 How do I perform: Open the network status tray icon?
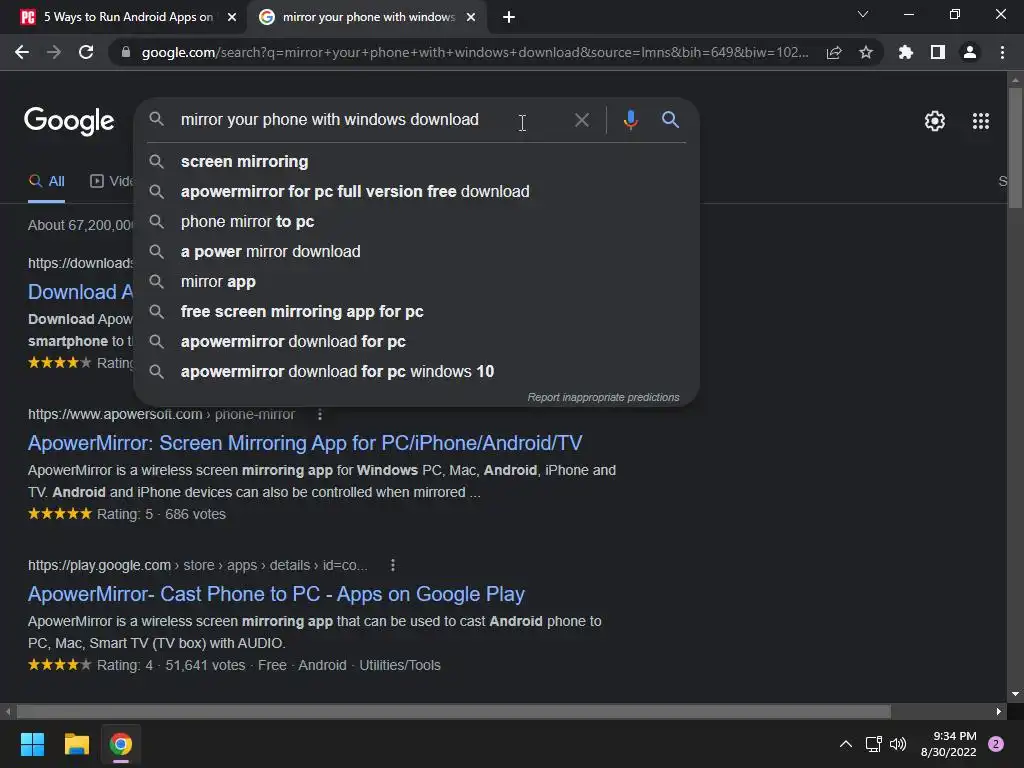(x=873, y=744)
